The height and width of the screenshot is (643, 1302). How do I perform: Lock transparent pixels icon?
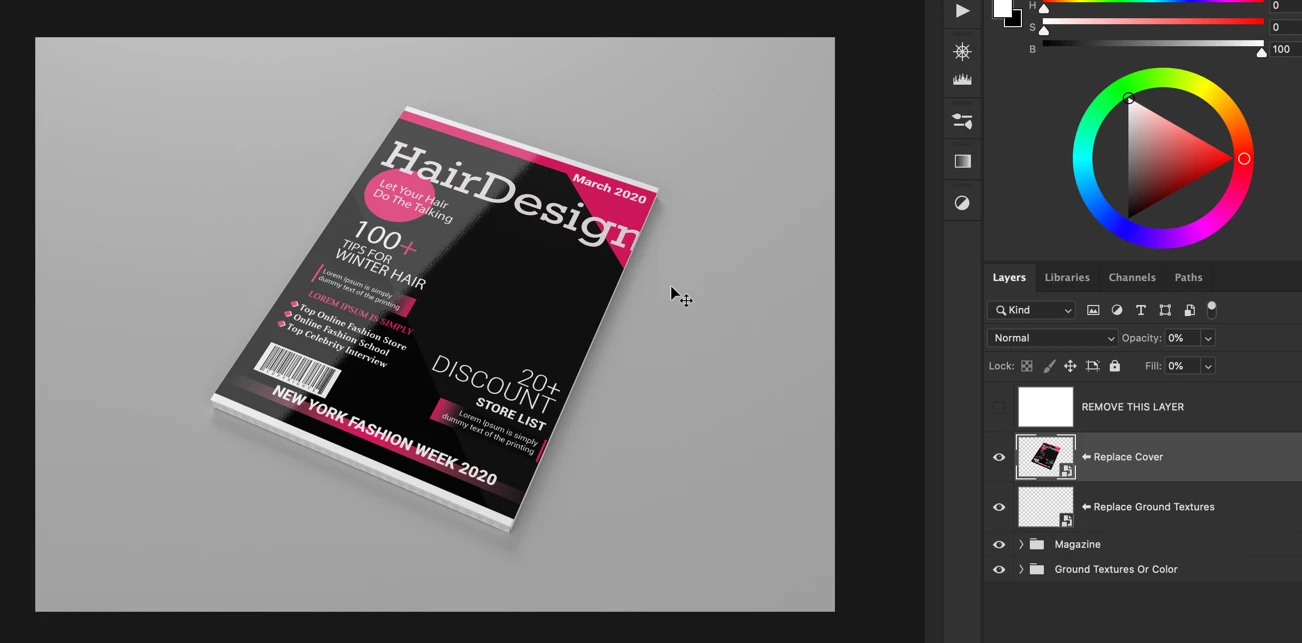click(x=1027, y=366)
